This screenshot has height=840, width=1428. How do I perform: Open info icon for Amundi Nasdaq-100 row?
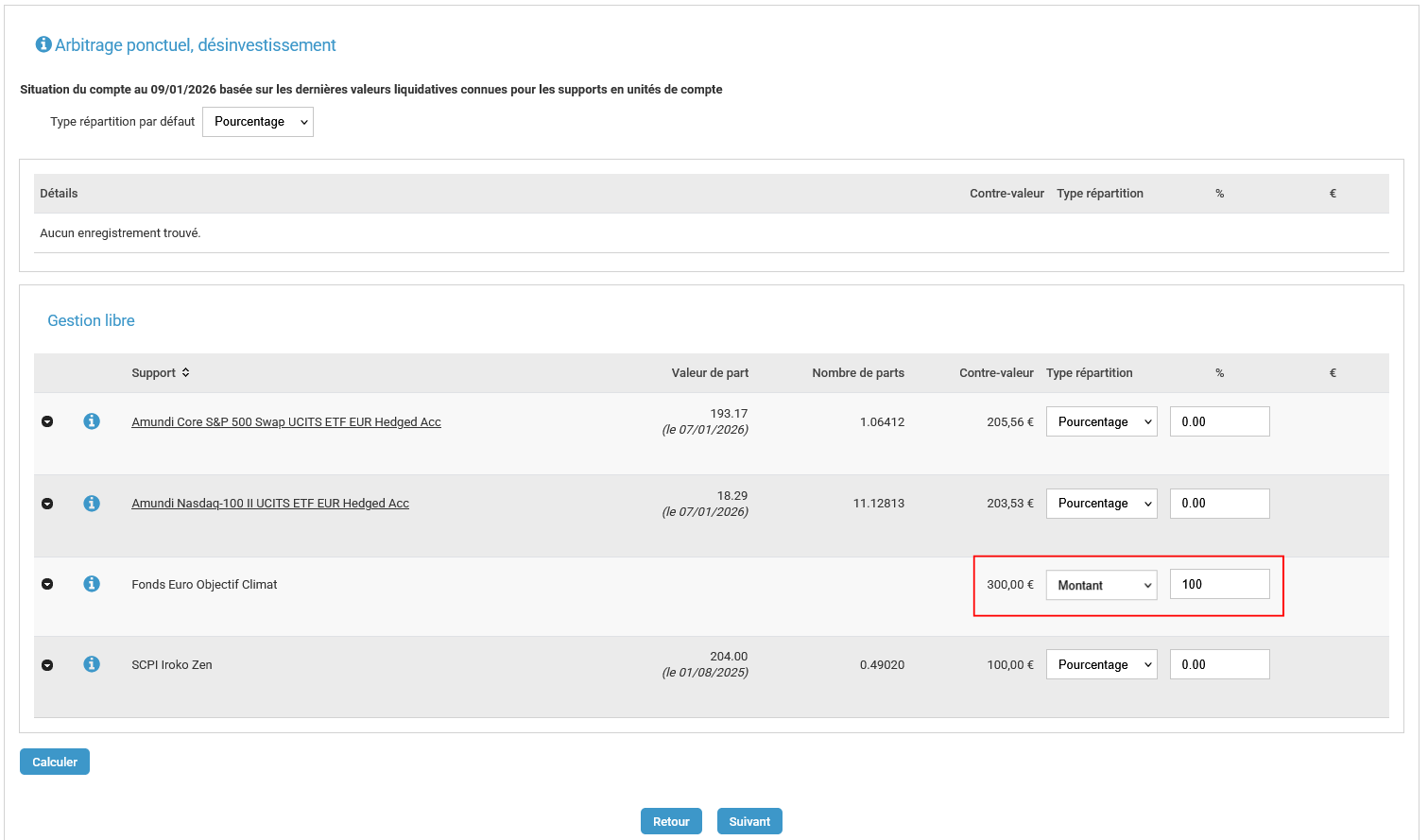pos(92,504)
